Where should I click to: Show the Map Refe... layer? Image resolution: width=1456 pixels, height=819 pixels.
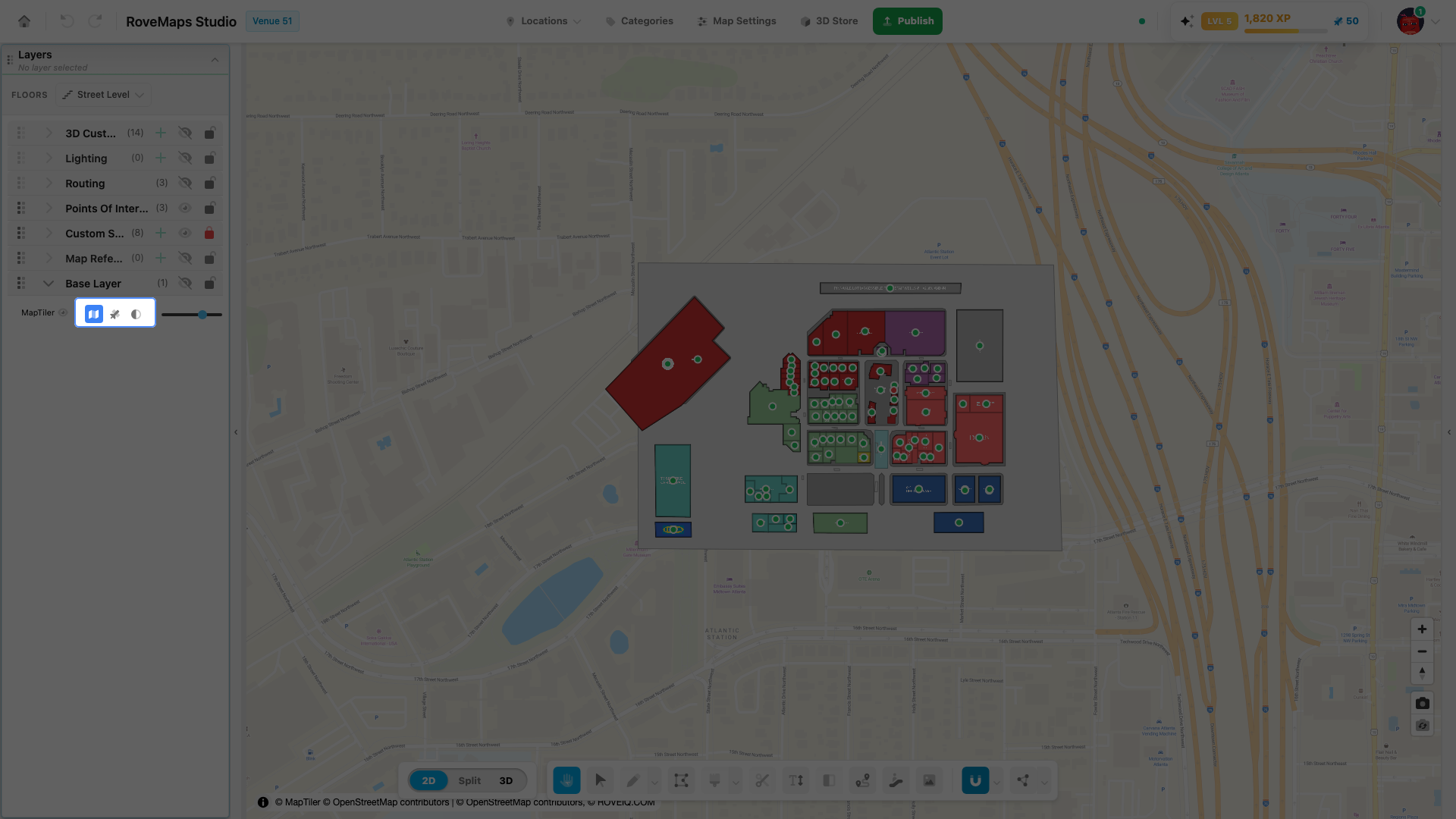pos(184,259)
